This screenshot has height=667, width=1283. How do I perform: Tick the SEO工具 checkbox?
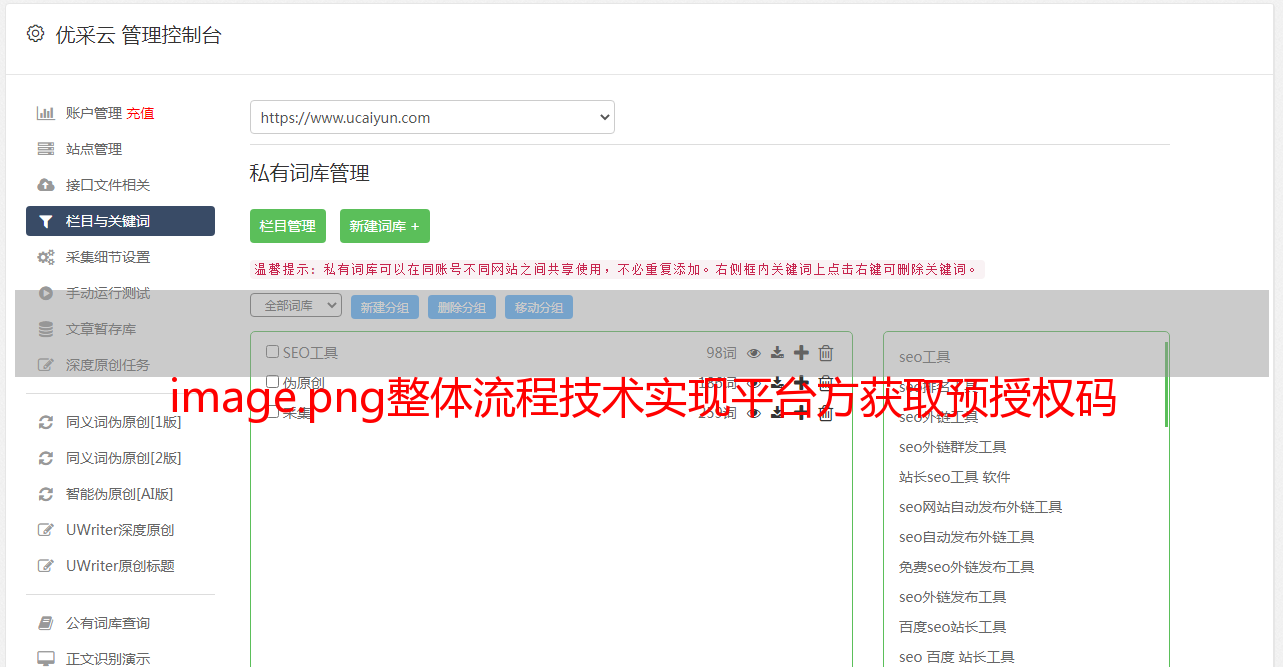pos(272,352)
